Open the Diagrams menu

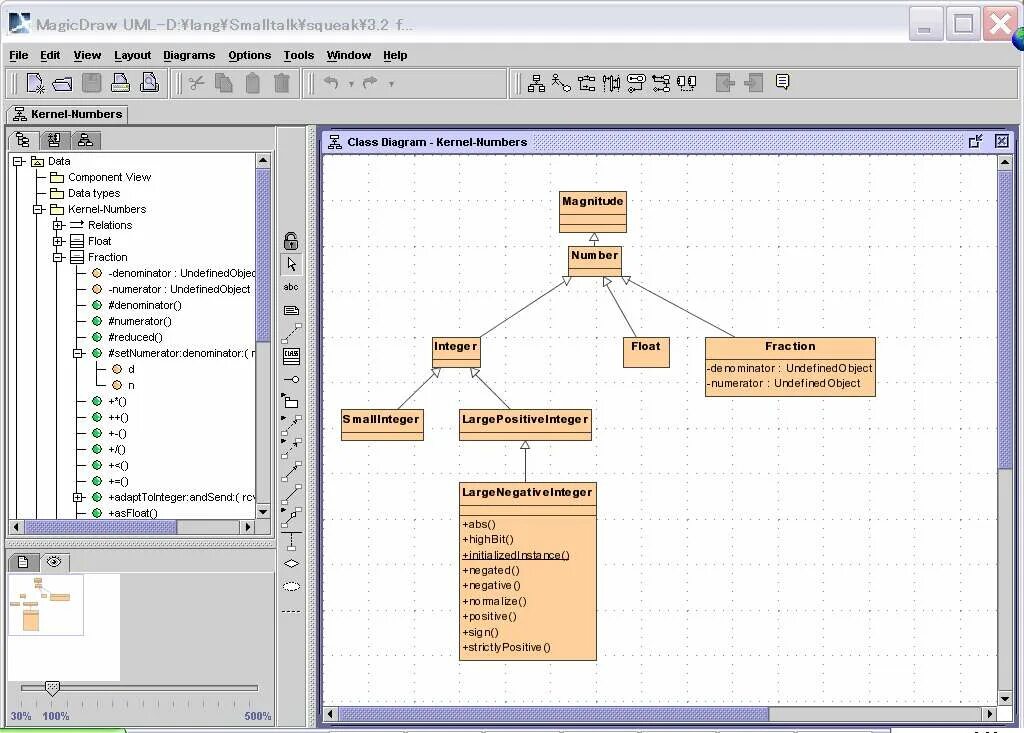[189, 56]
